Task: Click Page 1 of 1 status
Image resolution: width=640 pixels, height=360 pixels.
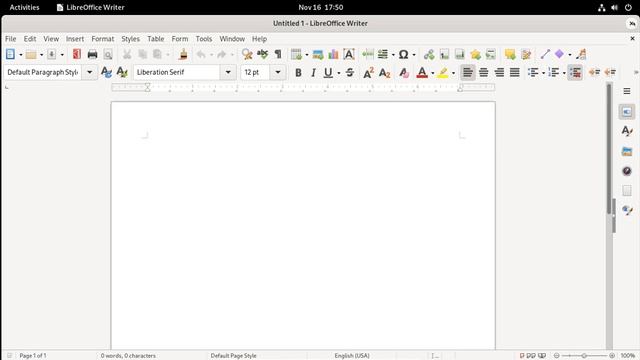Action: 33,356
